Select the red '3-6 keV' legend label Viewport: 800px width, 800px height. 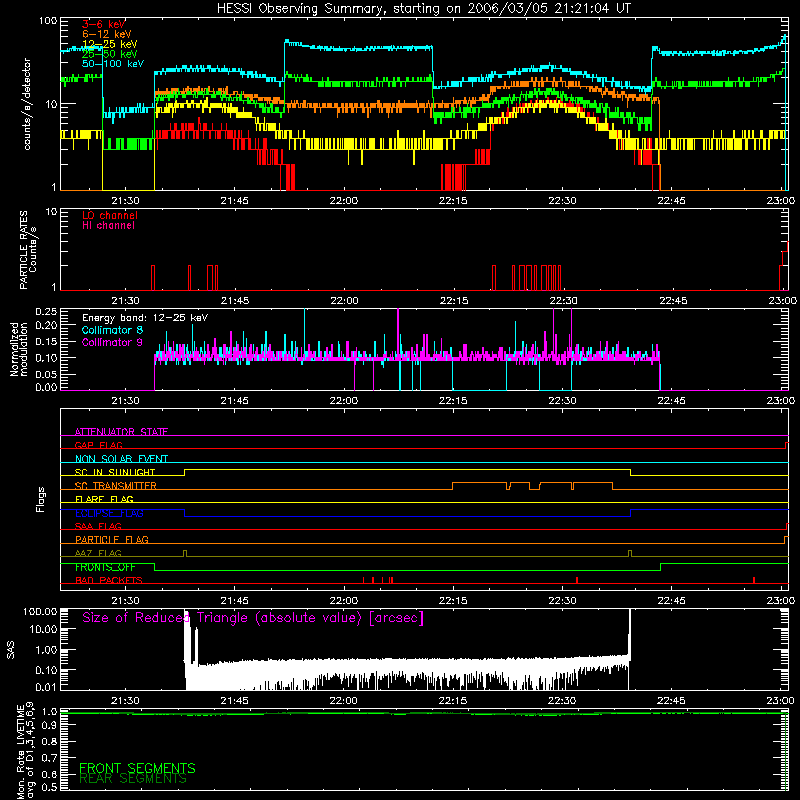pyautogui.click(x=104, y=24)
